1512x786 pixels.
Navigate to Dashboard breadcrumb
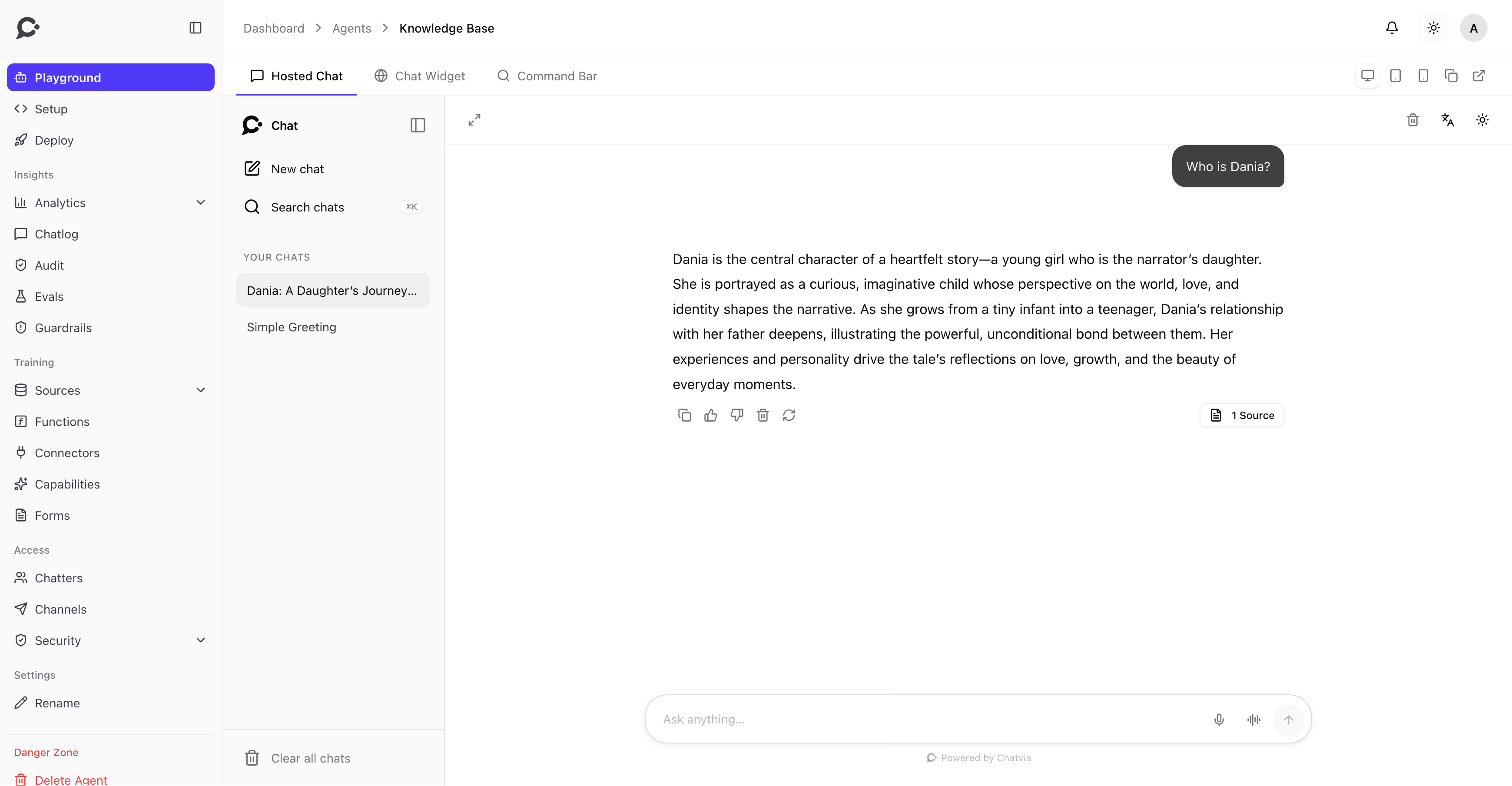click(x=274, y=28)
